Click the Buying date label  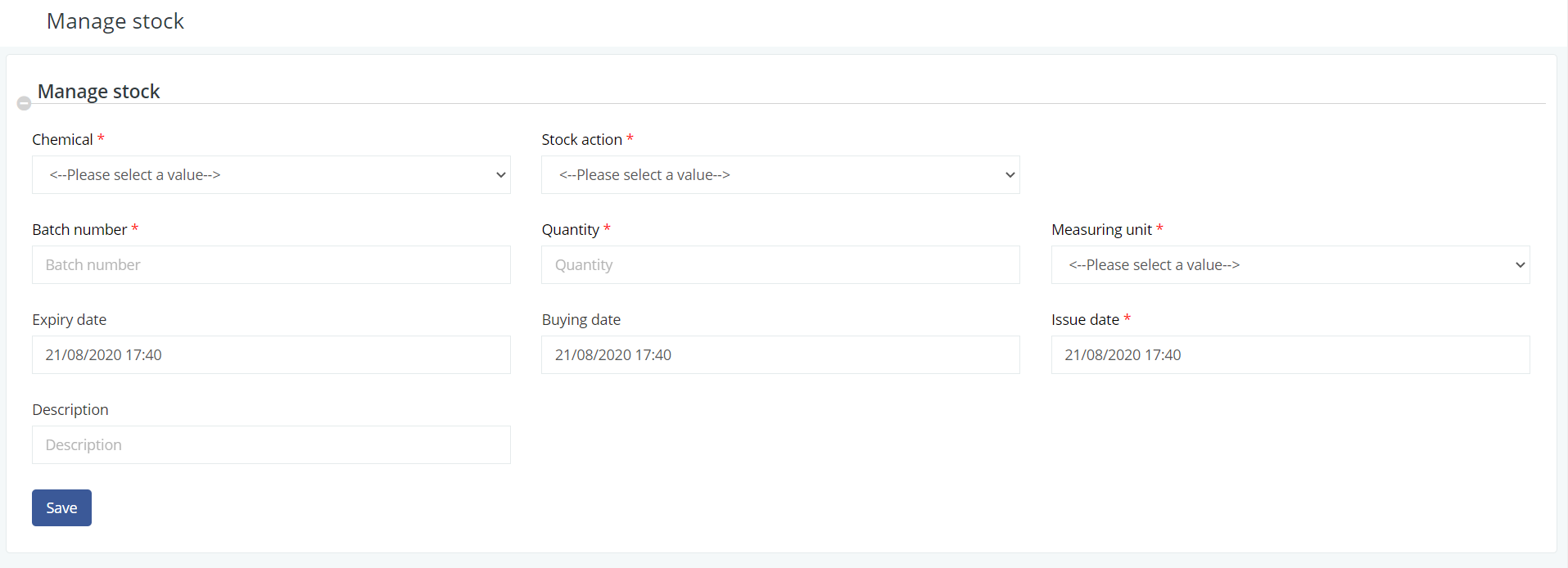click(x=581, y=320)
